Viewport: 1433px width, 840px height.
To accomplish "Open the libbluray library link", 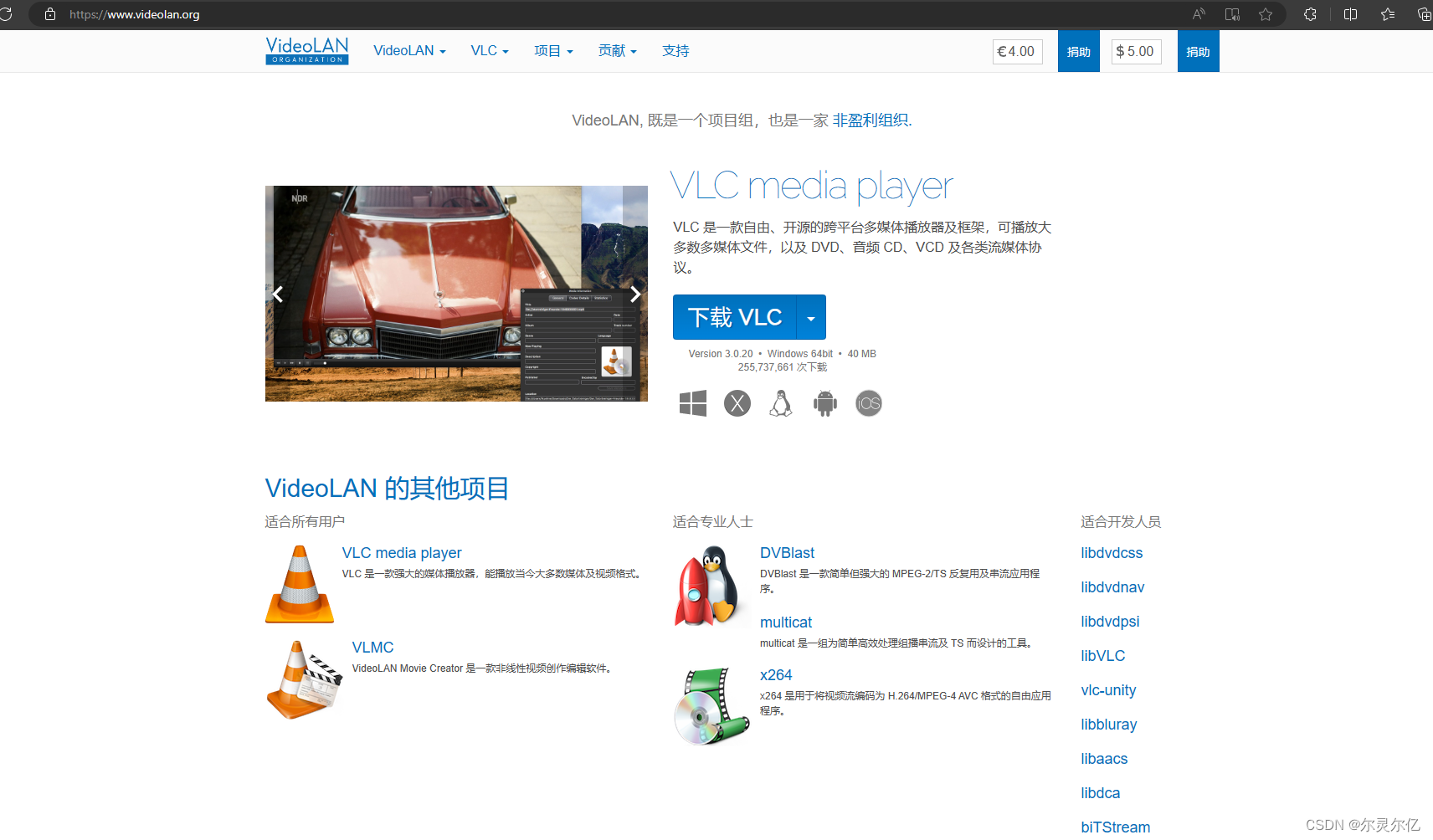I will pos(1109,725).
